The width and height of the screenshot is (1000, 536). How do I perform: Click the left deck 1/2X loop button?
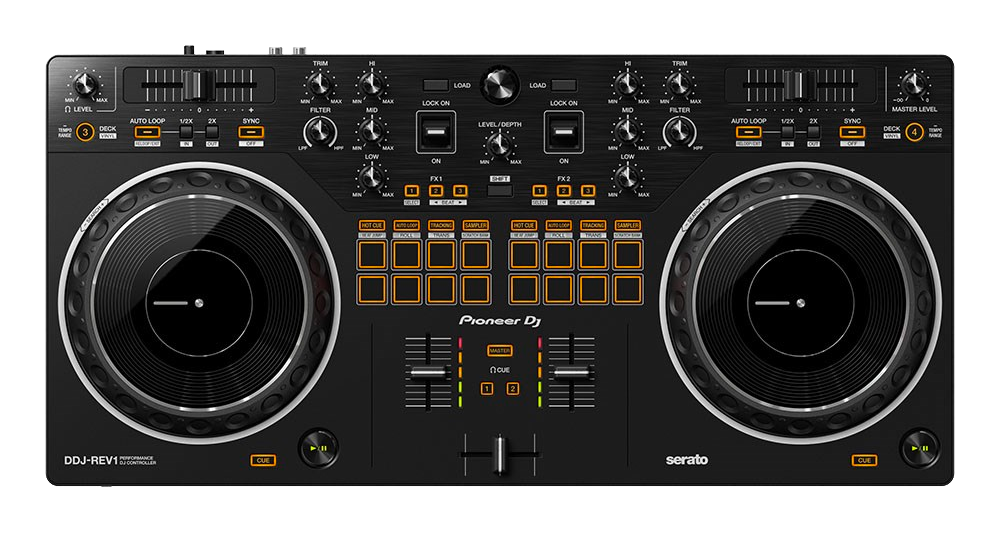tap(186, 132)
